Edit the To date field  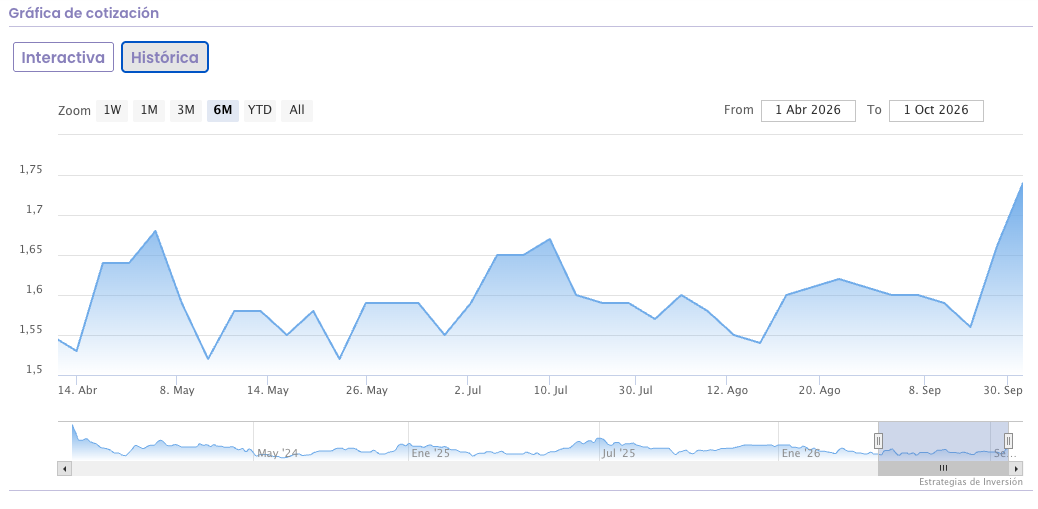pos(936,111)
